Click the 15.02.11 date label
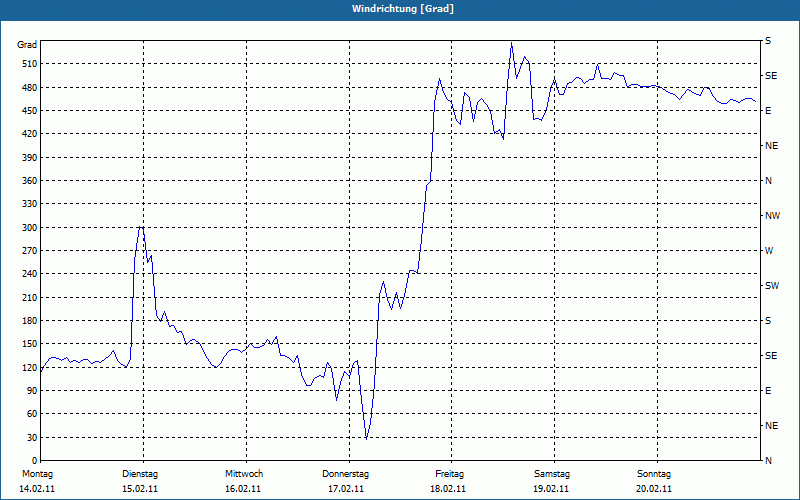Viewport: 800px width, 500px height. pyautogui.click(x=139, y=489)
